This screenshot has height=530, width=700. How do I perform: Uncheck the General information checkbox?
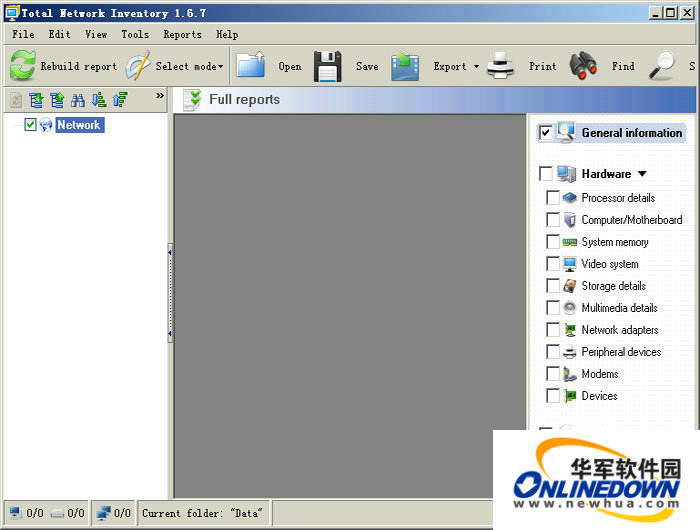pyautogui.click(x=546, y=133)
